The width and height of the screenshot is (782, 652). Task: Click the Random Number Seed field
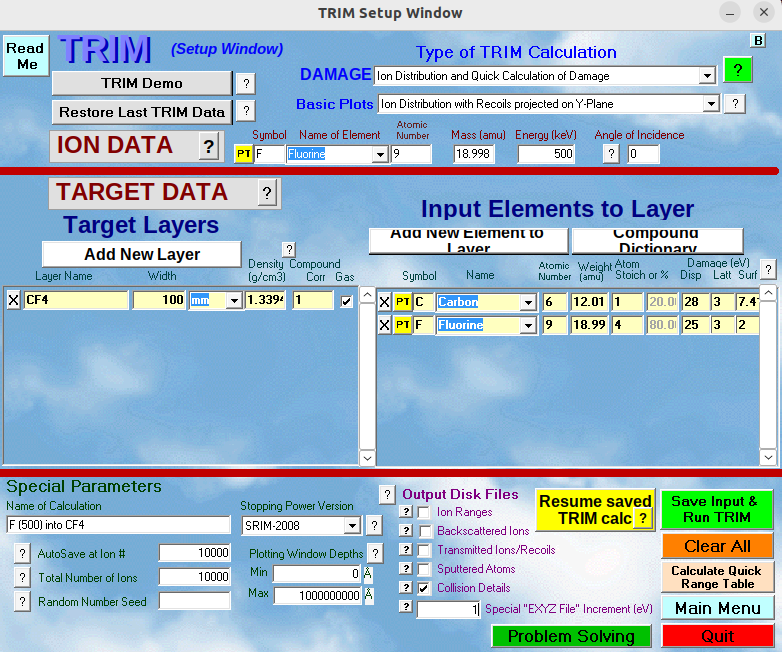[x=195, y=601]
